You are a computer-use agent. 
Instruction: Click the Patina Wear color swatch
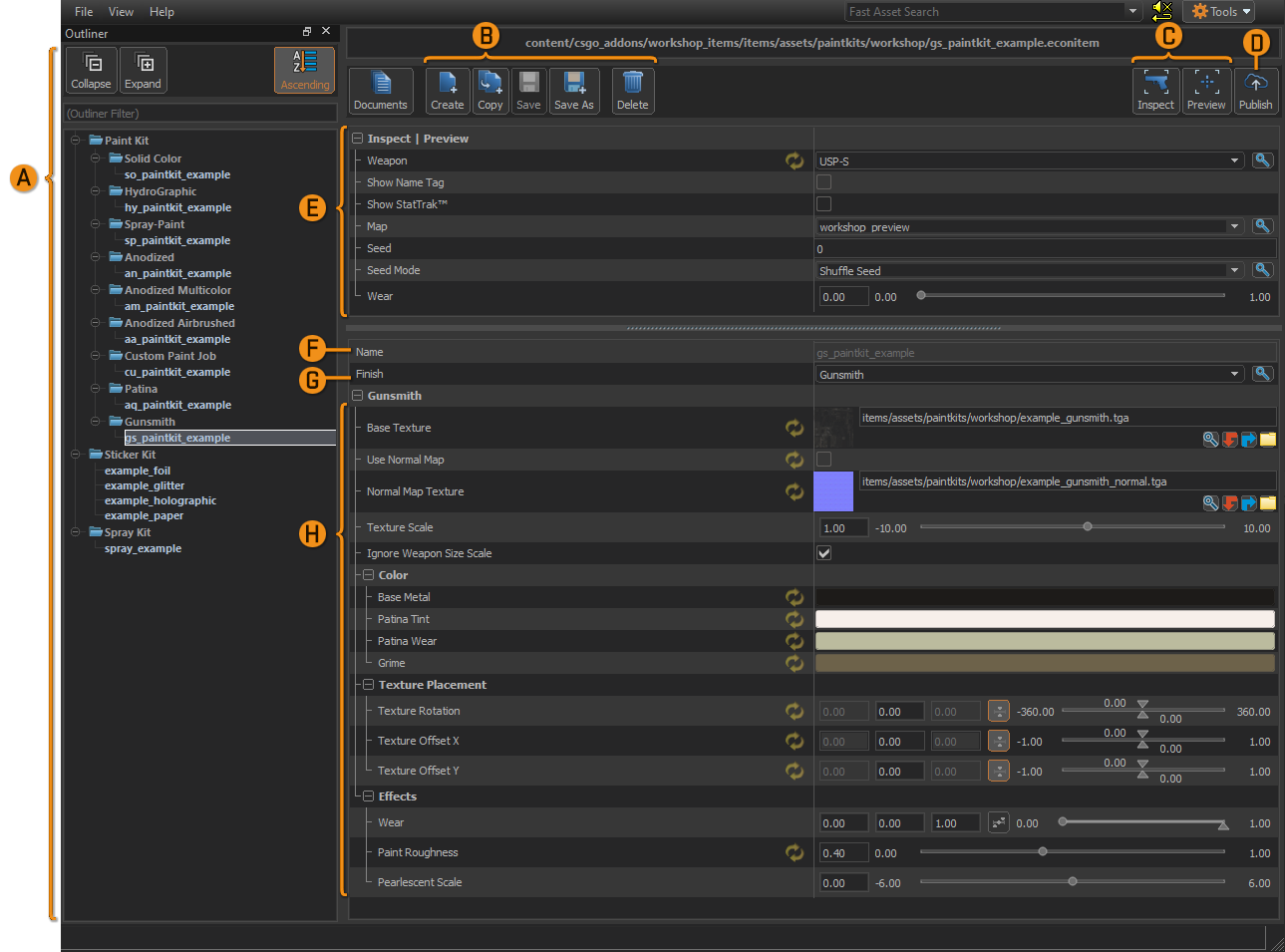tap(1045, 641)
